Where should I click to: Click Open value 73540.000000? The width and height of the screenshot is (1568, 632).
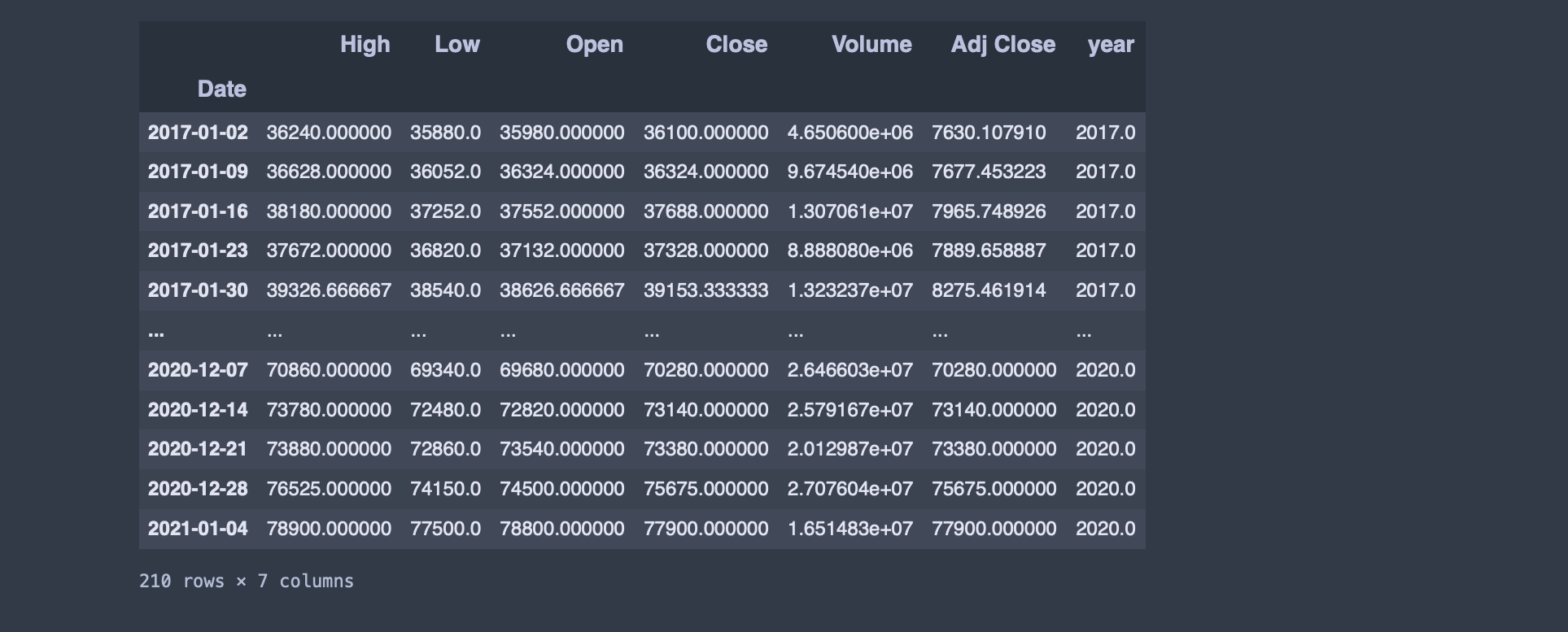(x=562, y=449)
